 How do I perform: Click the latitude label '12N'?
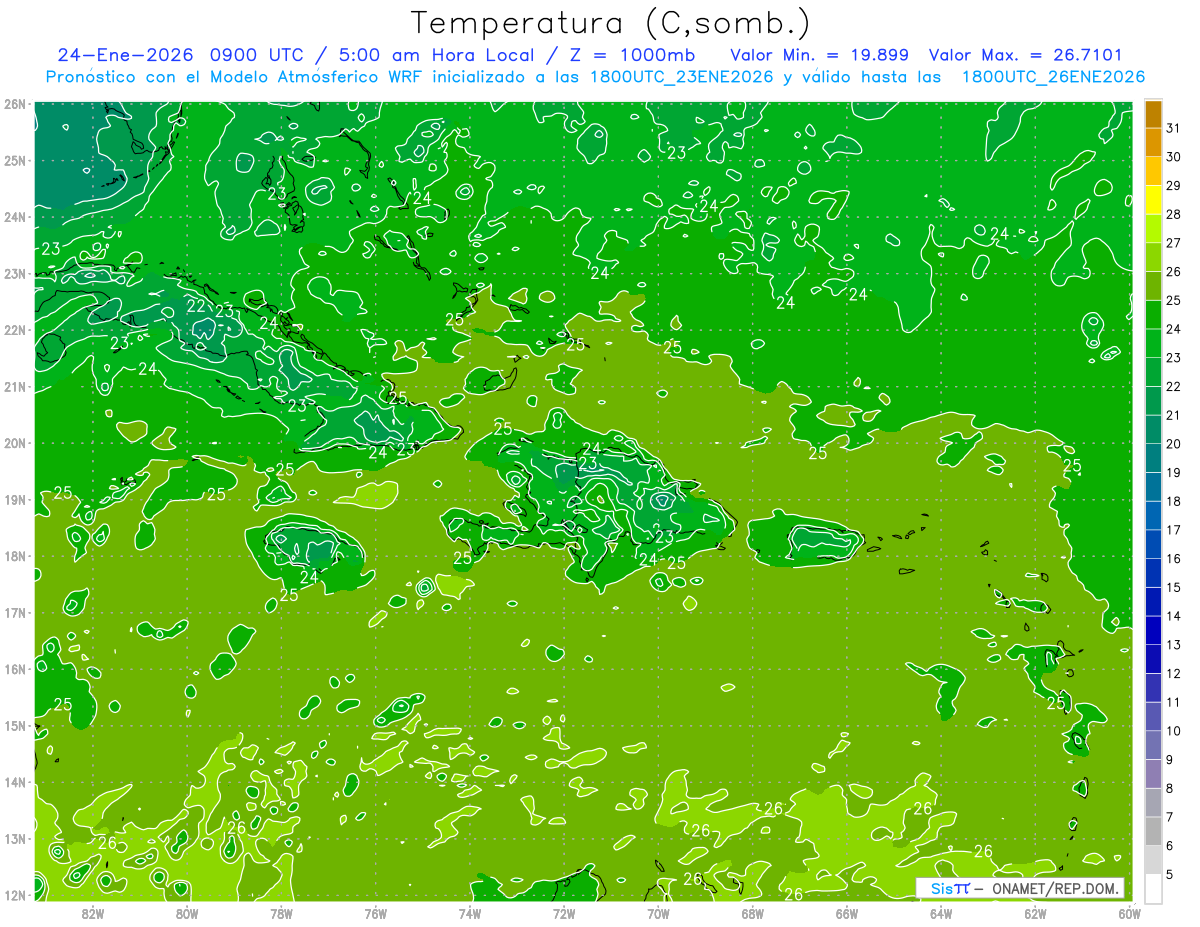tap(15, 895)
